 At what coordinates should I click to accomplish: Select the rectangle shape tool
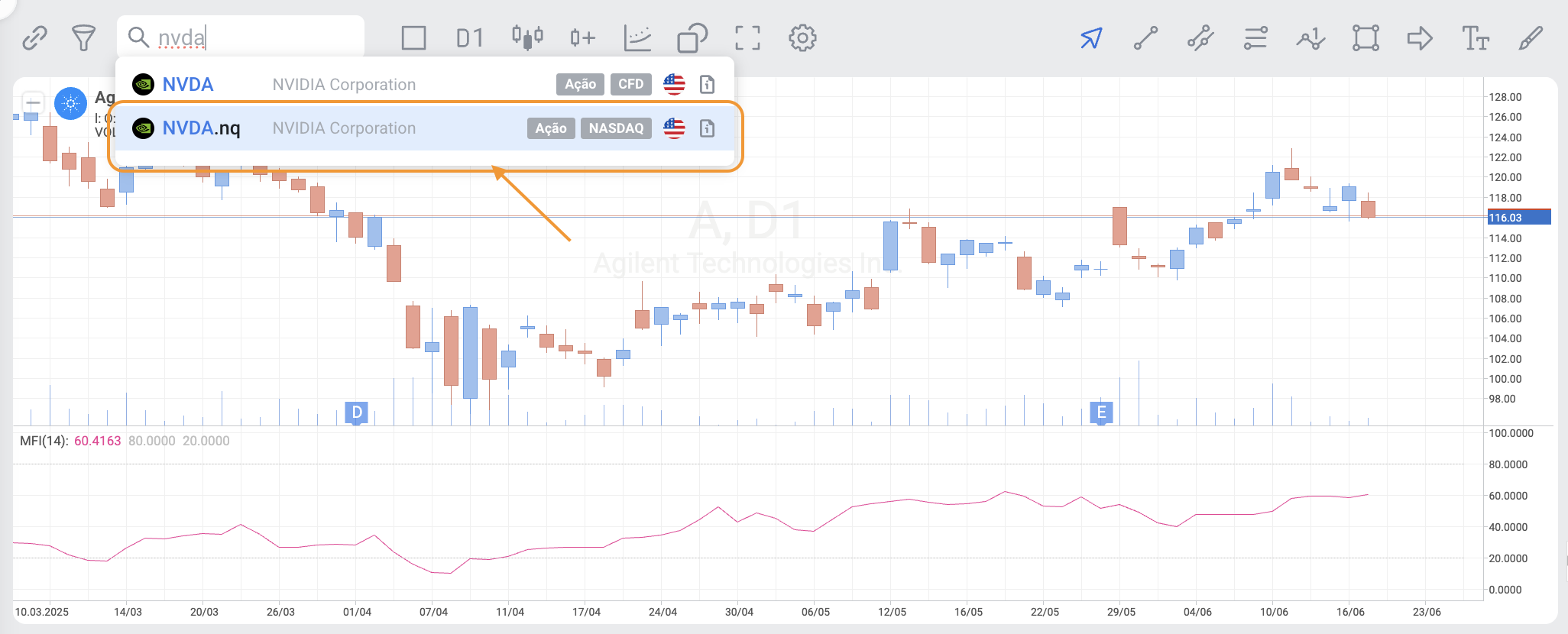tap(1366, 37)
